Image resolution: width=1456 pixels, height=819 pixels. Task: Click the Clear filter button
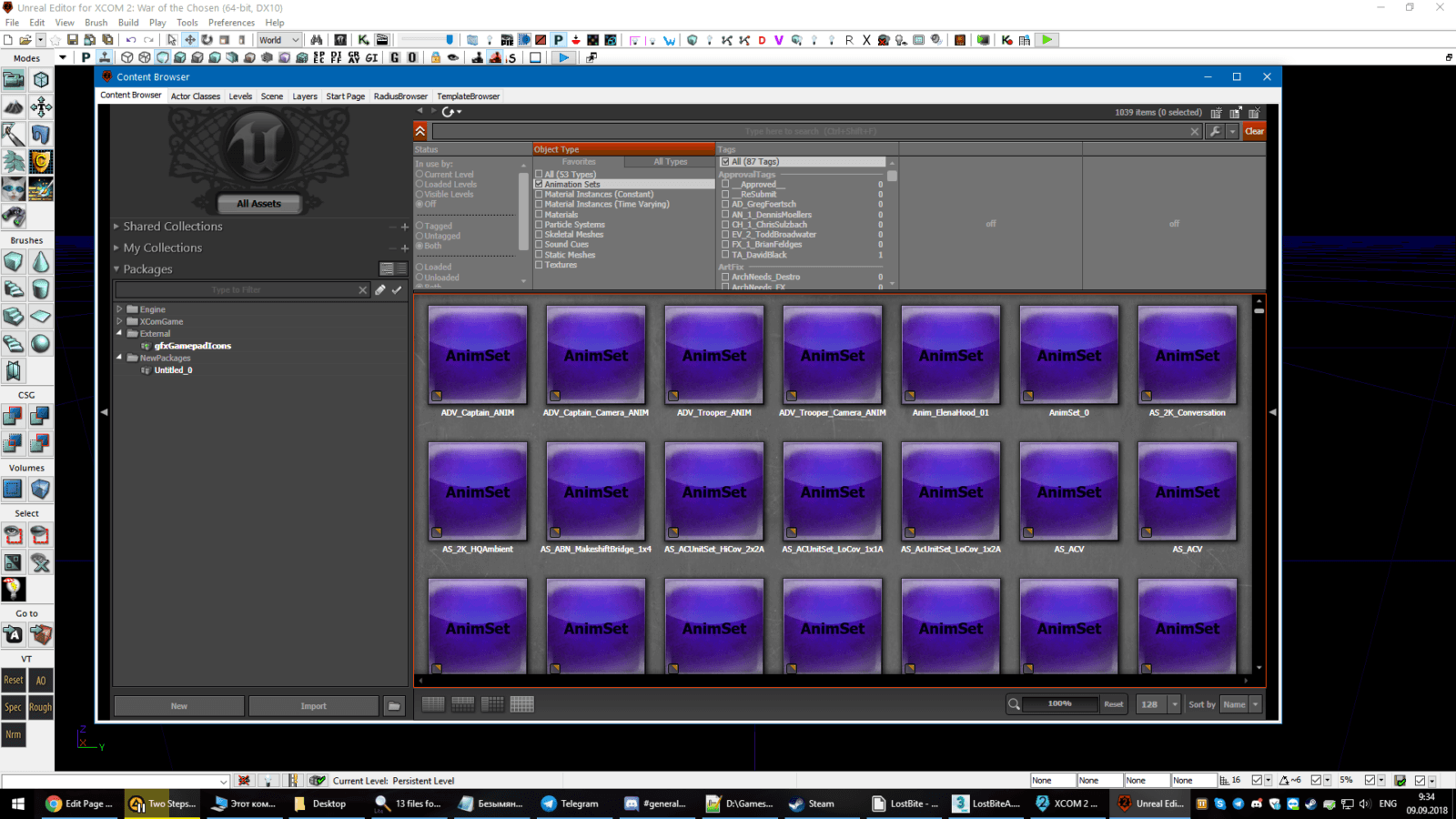1254,131
